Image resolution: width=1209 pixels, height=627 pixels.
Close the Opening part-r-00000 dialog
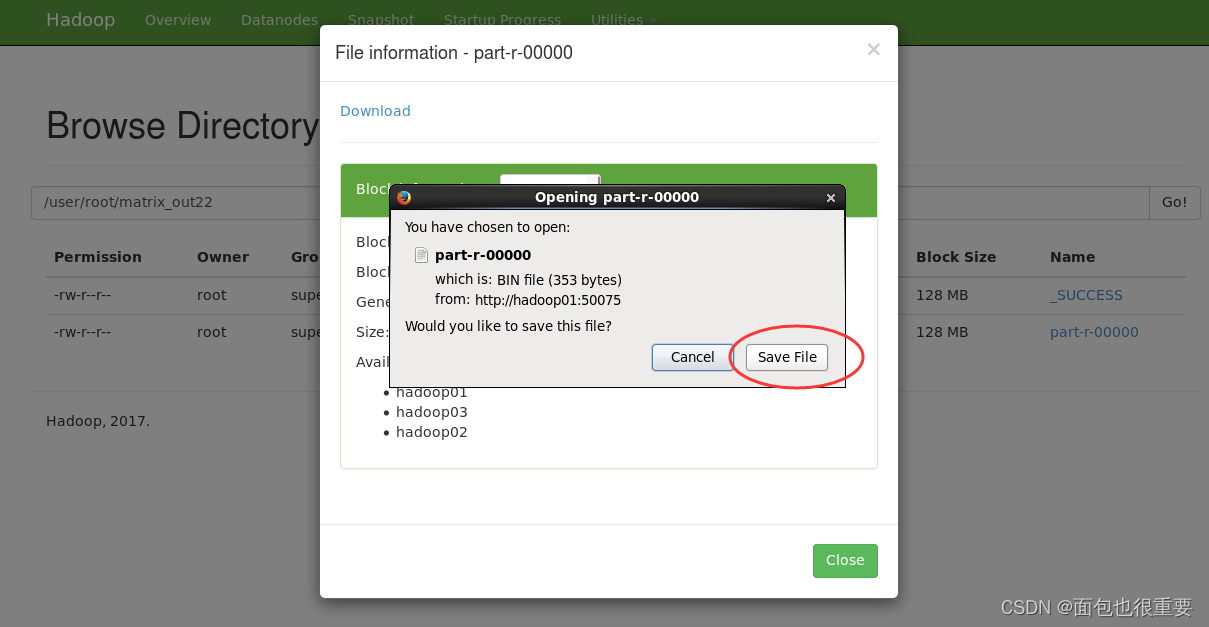pos(831,198)
